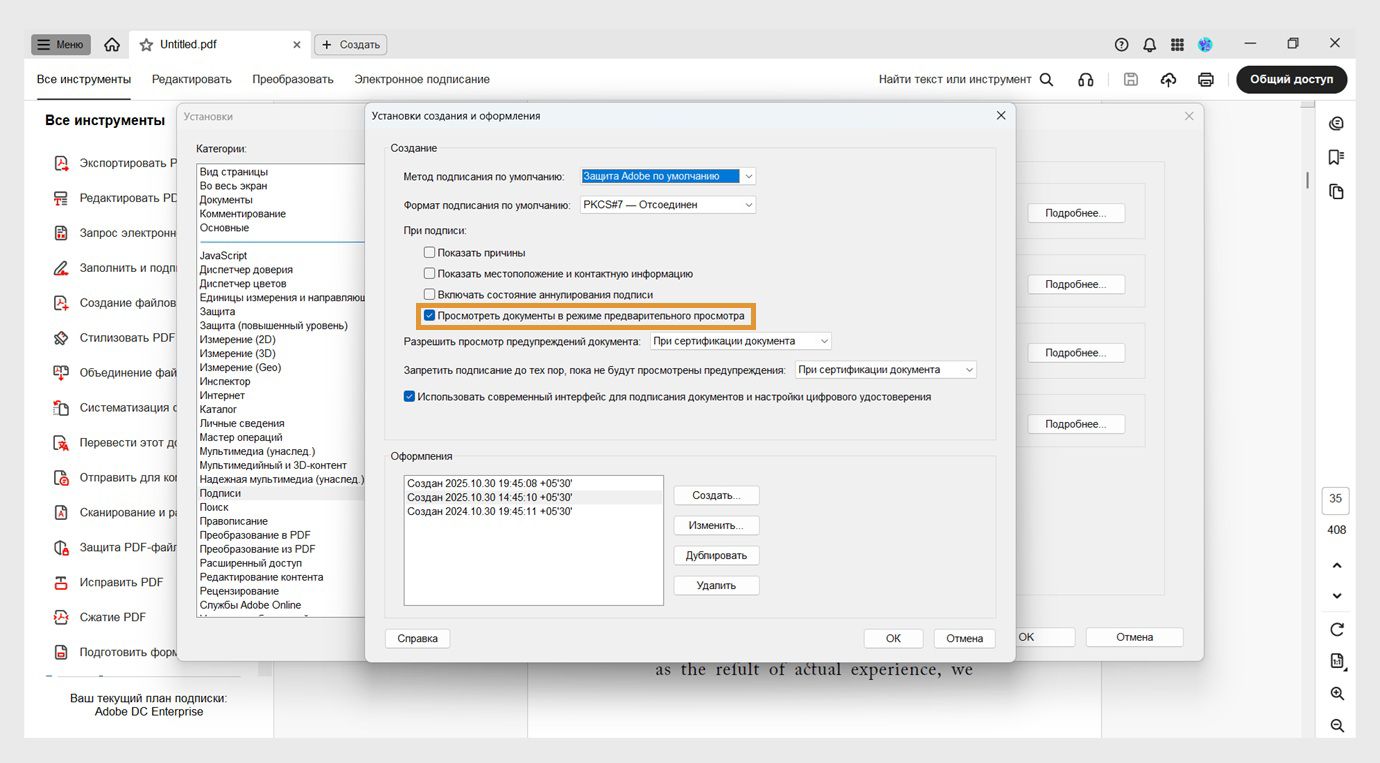Open the Перевести этот документ tool
Image resolution: width=1380 pixels, height=763 pixels.
(114, 442)
